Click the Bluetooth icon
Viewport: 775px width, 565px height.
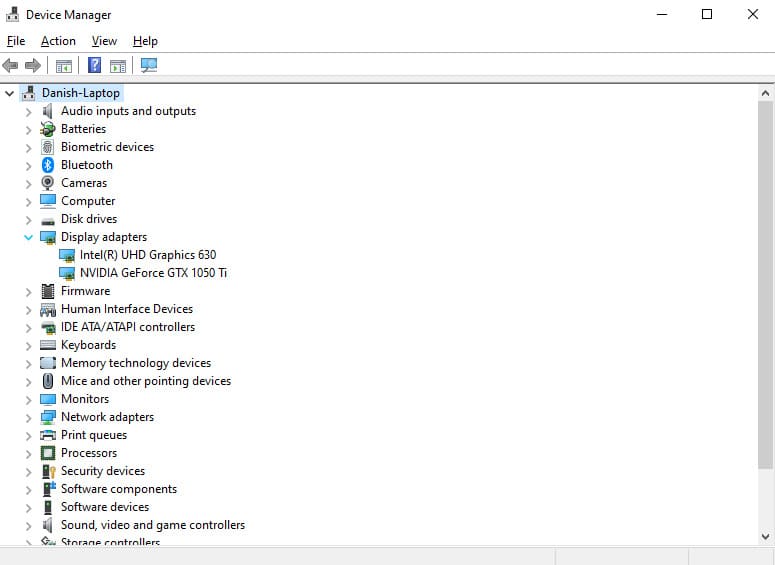click(47, 165)
